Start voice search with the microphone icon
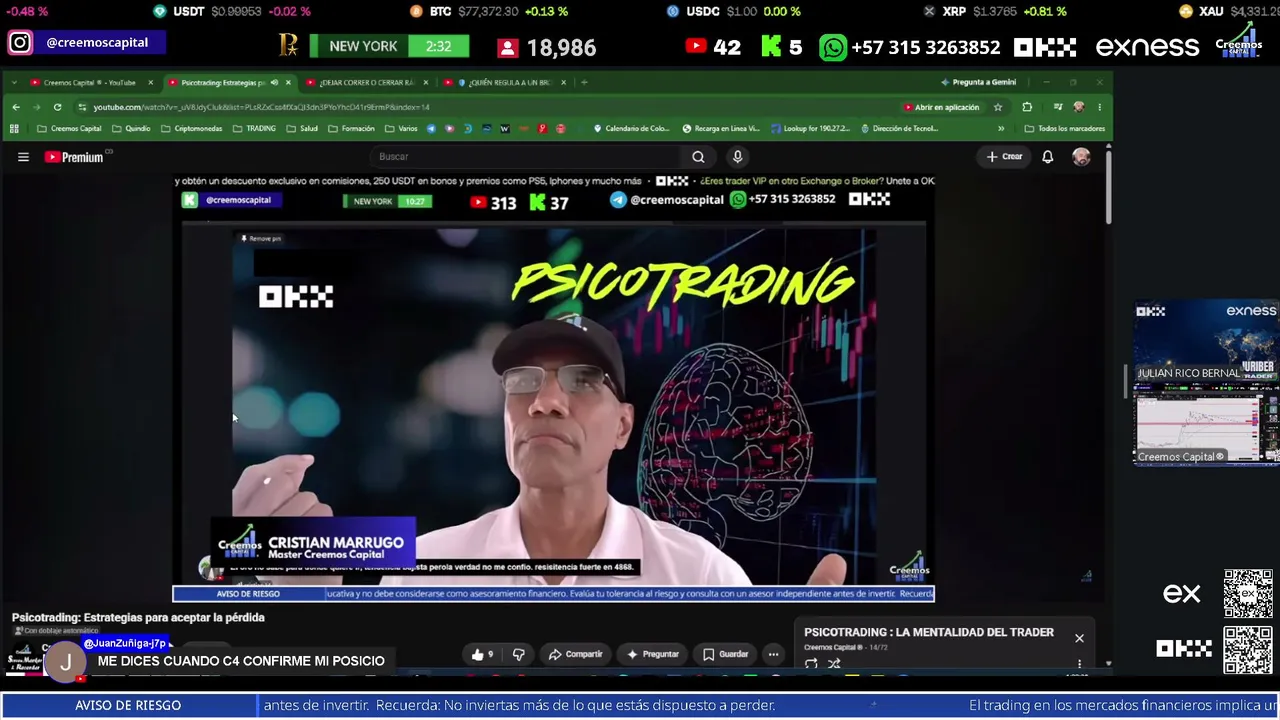This screenshot has height=720, width=1280. click(737, 157)
